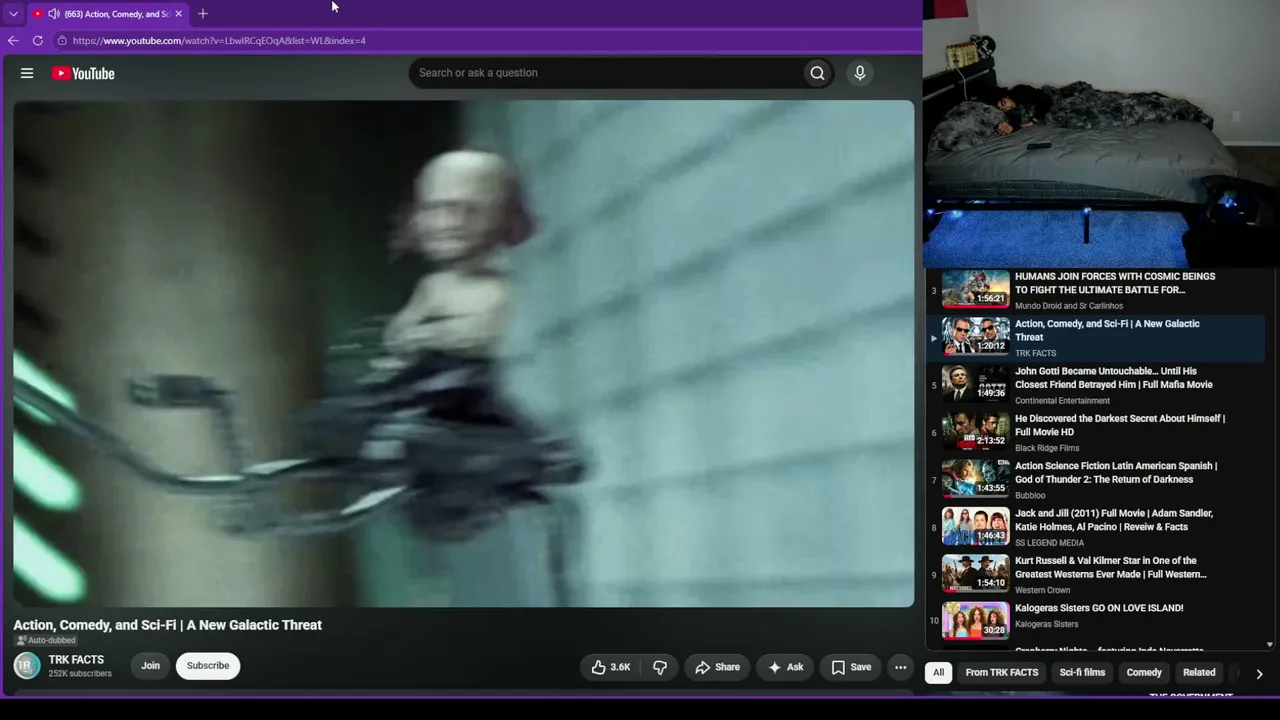1280x720 pixels.
Task: Click the browser address bar URL
Action: tap(219, 41)
